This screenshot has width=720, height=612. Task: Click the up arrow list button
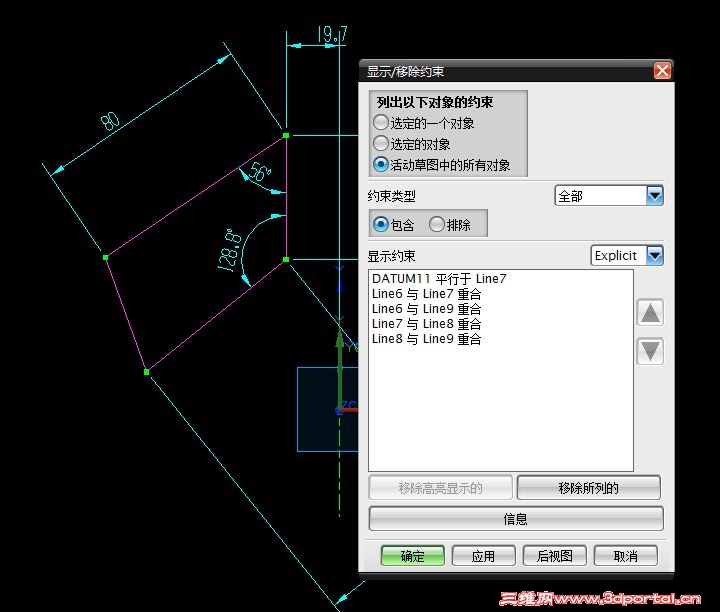point(650,313)
